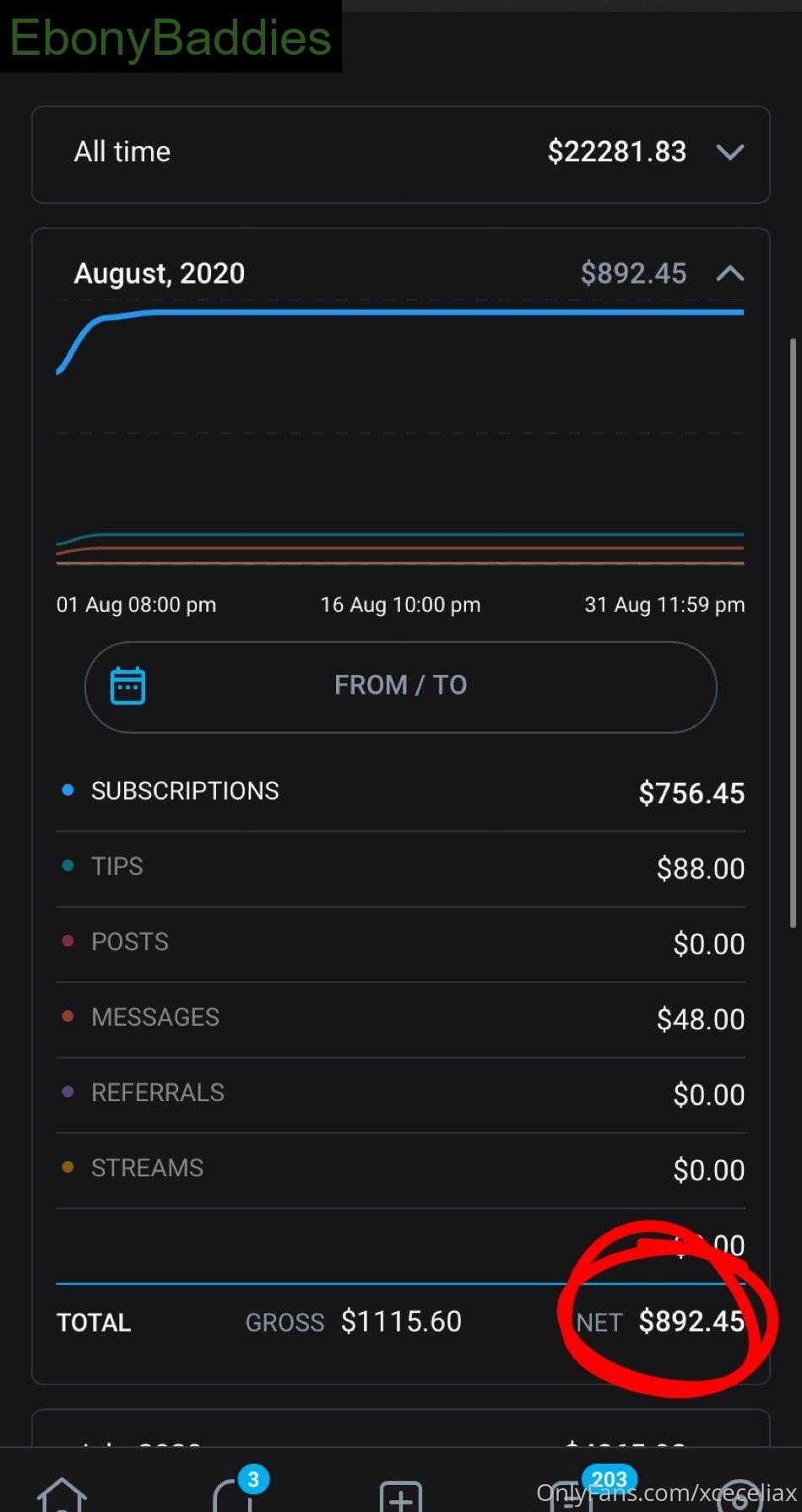Tap the new post plus icon
802x1512 pixels.
[401, 1496]
